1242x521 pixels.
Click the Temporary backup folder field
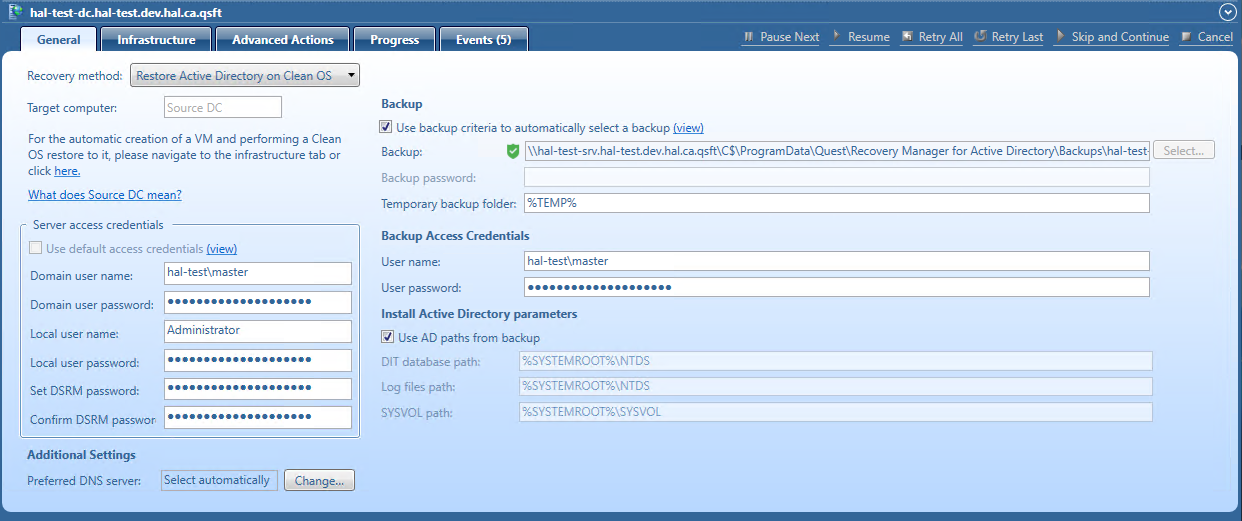coord(836,203)
